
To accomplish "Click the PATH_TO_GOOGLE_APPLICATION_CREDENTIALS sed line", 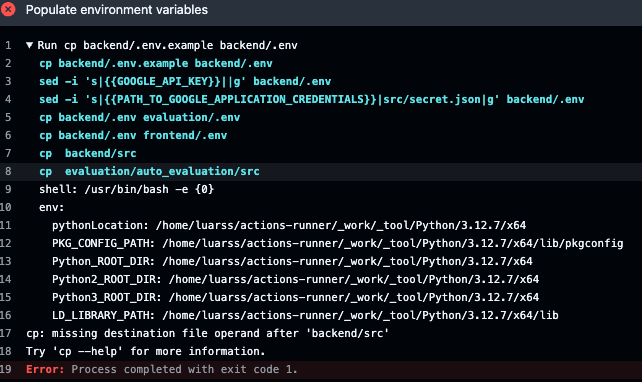I will tap(312, 99).
